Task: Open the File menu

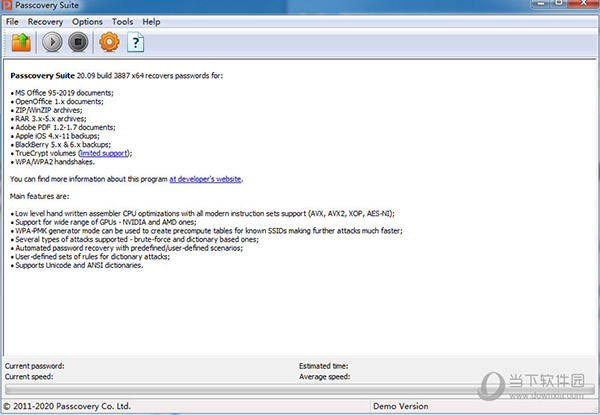Action: pyautogui.click(x=12, y=22)
